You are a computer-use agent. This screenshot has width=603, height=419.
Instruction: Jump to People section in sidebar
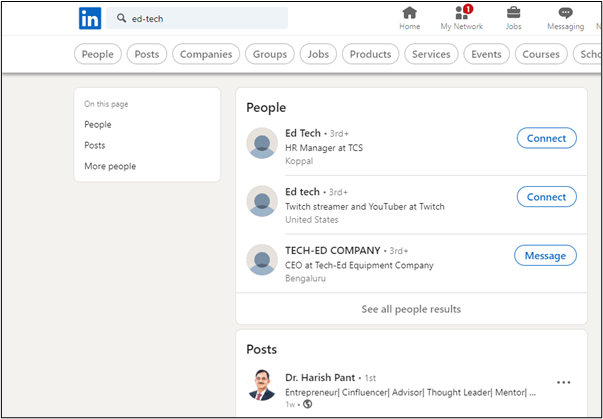[x=98, y=125]
